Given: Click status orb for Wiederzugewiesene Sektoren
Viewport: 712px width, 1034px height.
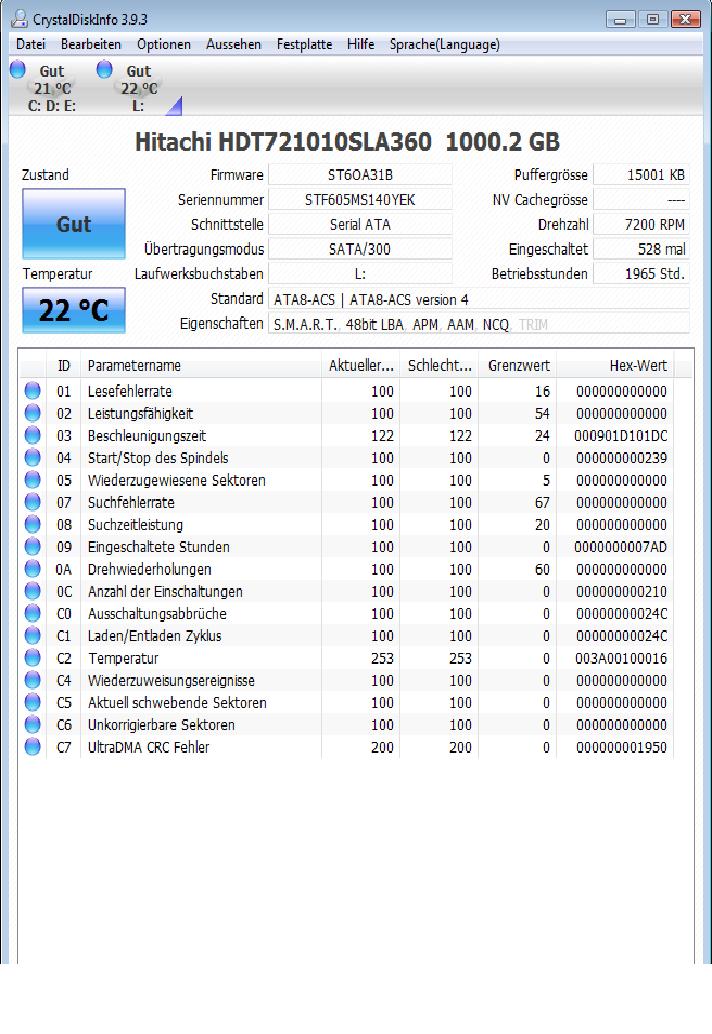Looking at the screenshot, I should (32, 479).
